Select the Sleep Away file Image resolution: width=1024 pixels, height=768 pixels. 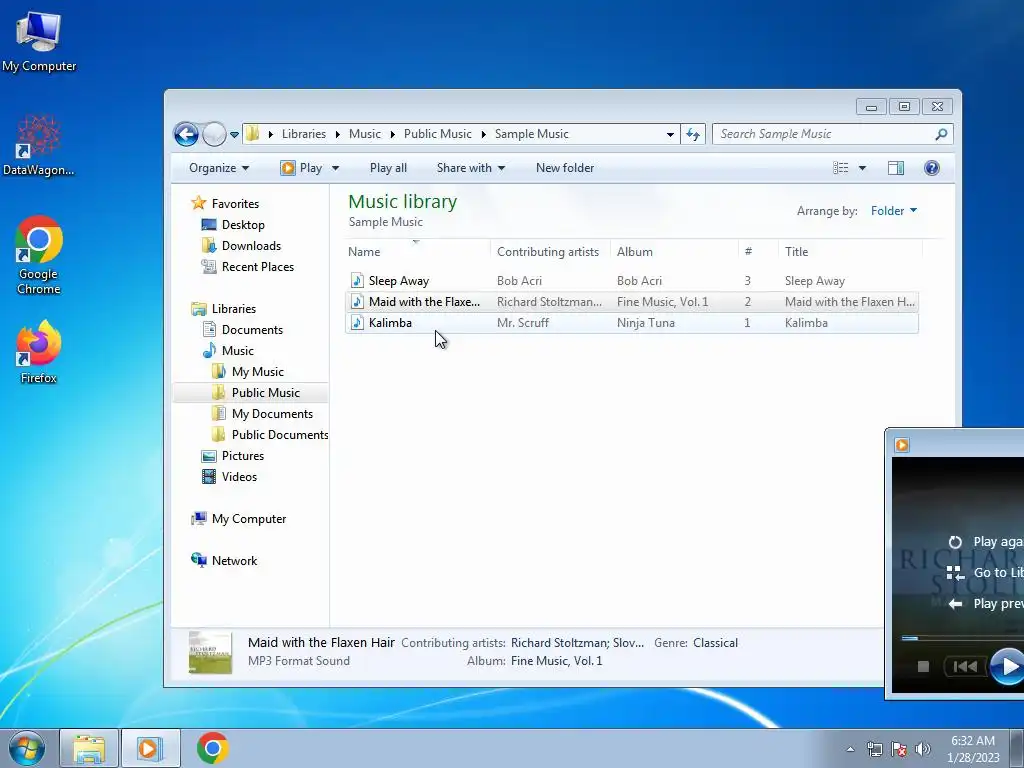[632, 281]
